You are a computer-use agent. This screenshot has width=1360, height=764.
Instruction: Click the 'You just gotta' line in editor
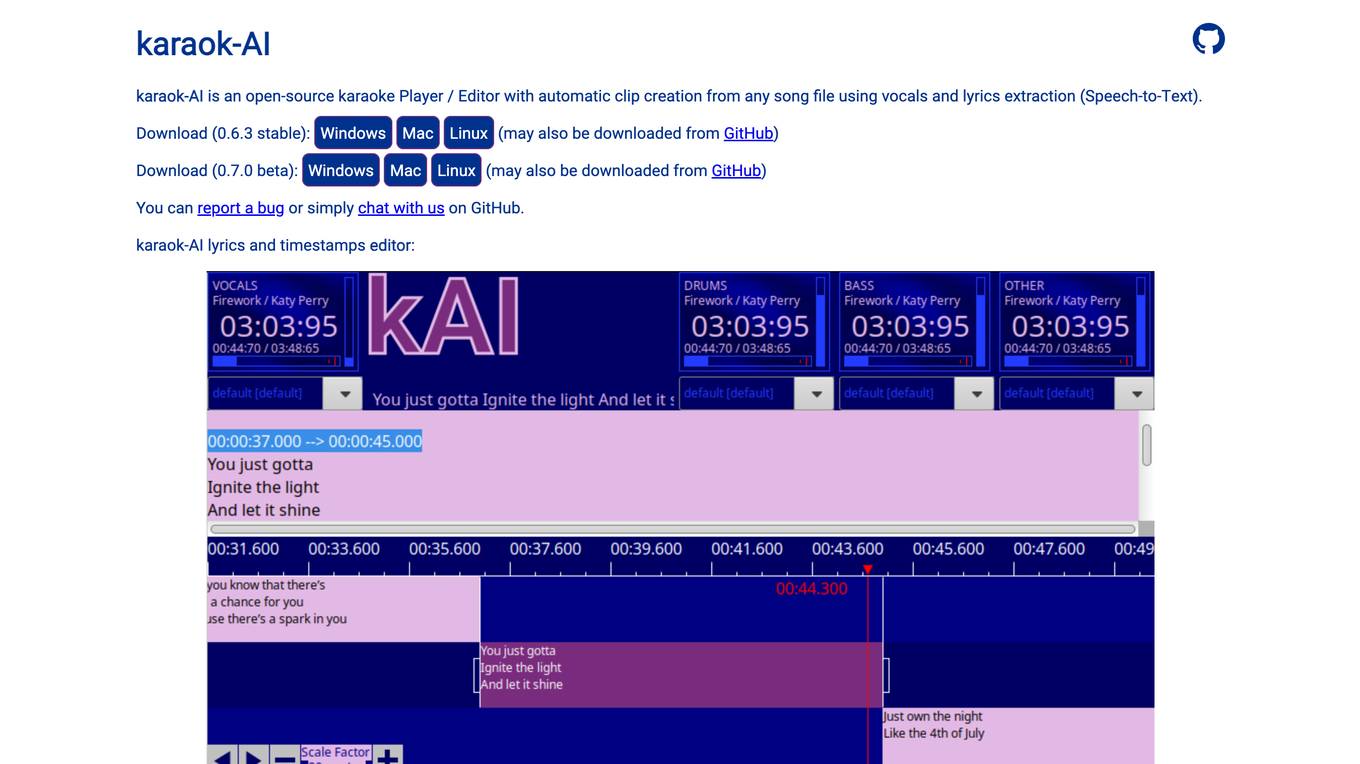click(260, 464)
